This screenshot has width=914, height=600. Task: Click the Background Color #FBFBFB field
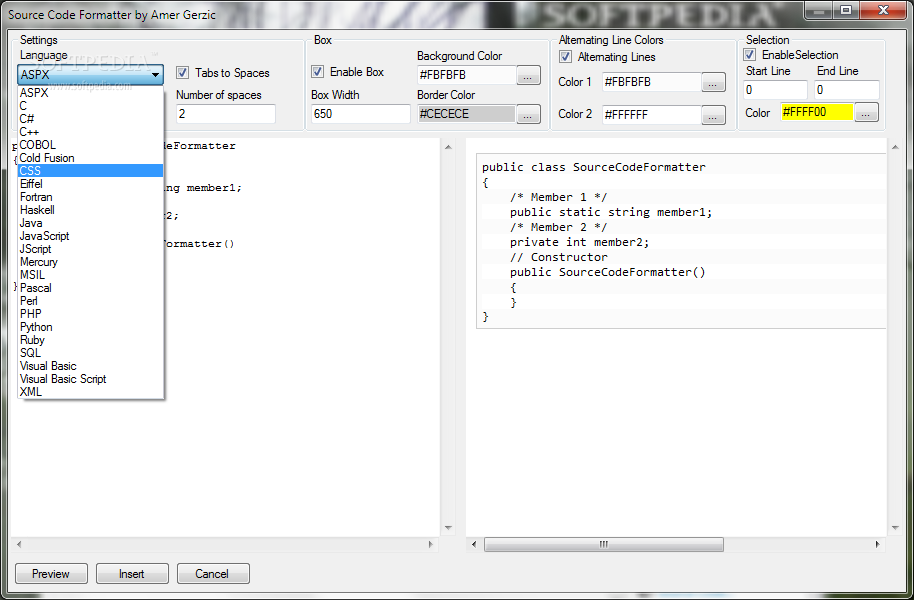click(x=467, y=75)
